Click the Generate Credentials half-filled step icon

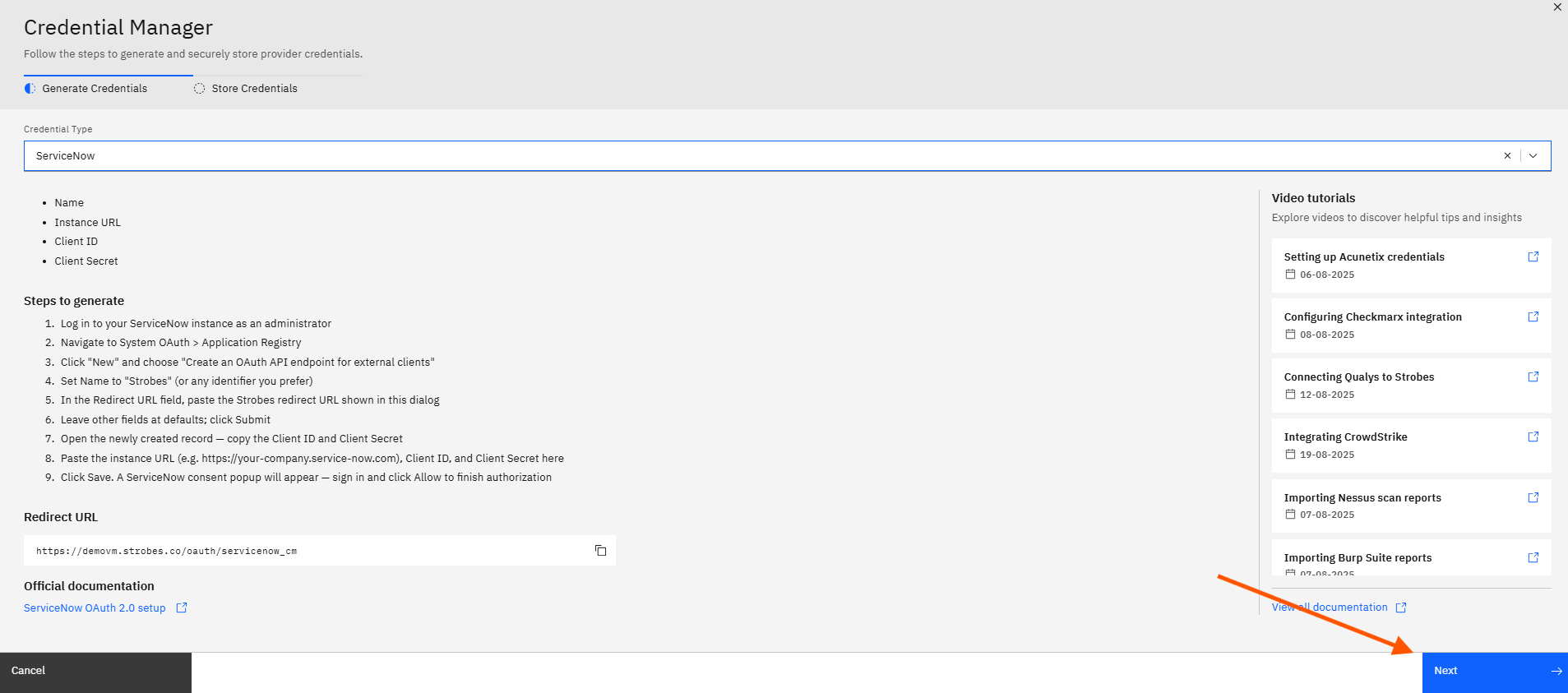point(30,88)
